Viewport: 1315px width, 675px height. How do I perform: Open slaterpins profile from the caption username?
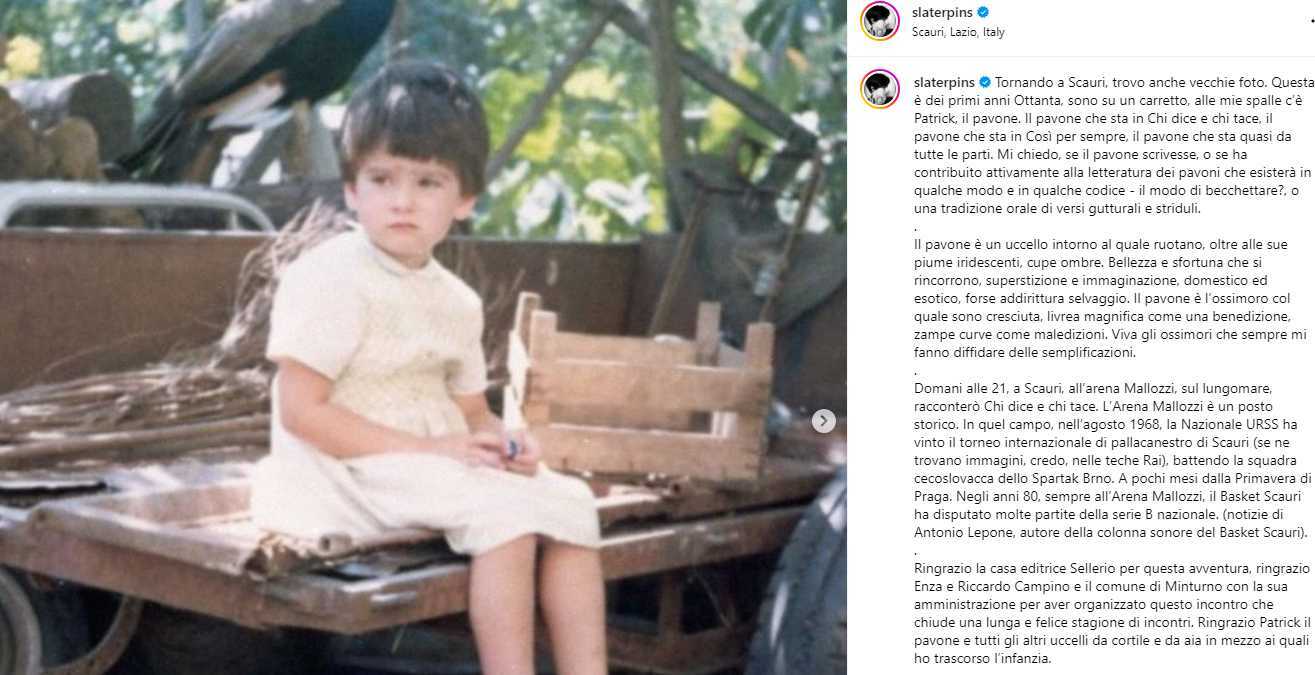tap(945, 81)
